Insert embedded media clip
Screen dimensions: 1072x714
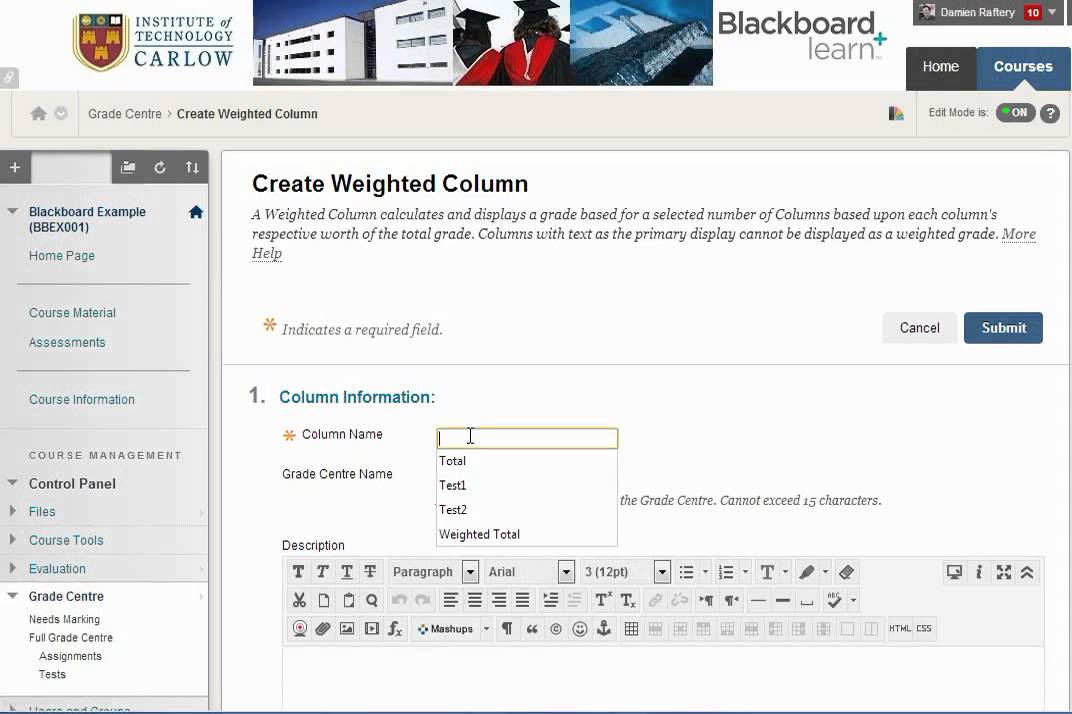pos(371,629)
